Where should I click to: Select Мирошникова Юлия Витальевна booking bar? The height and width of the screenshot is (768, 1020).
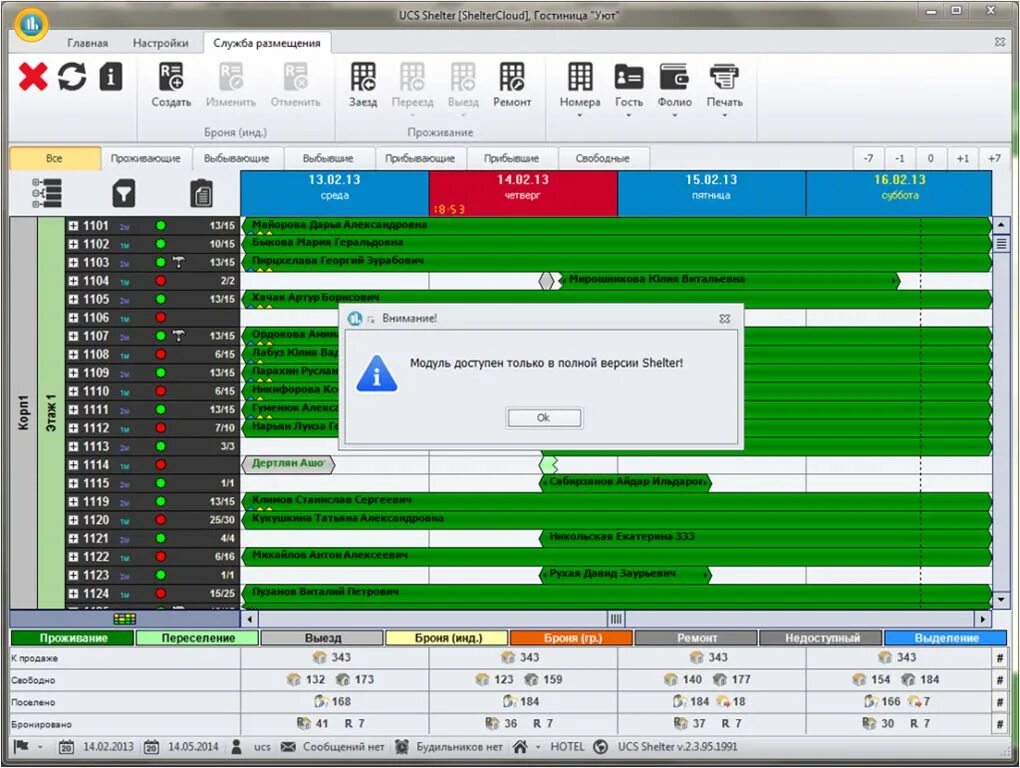click(729, 280)
